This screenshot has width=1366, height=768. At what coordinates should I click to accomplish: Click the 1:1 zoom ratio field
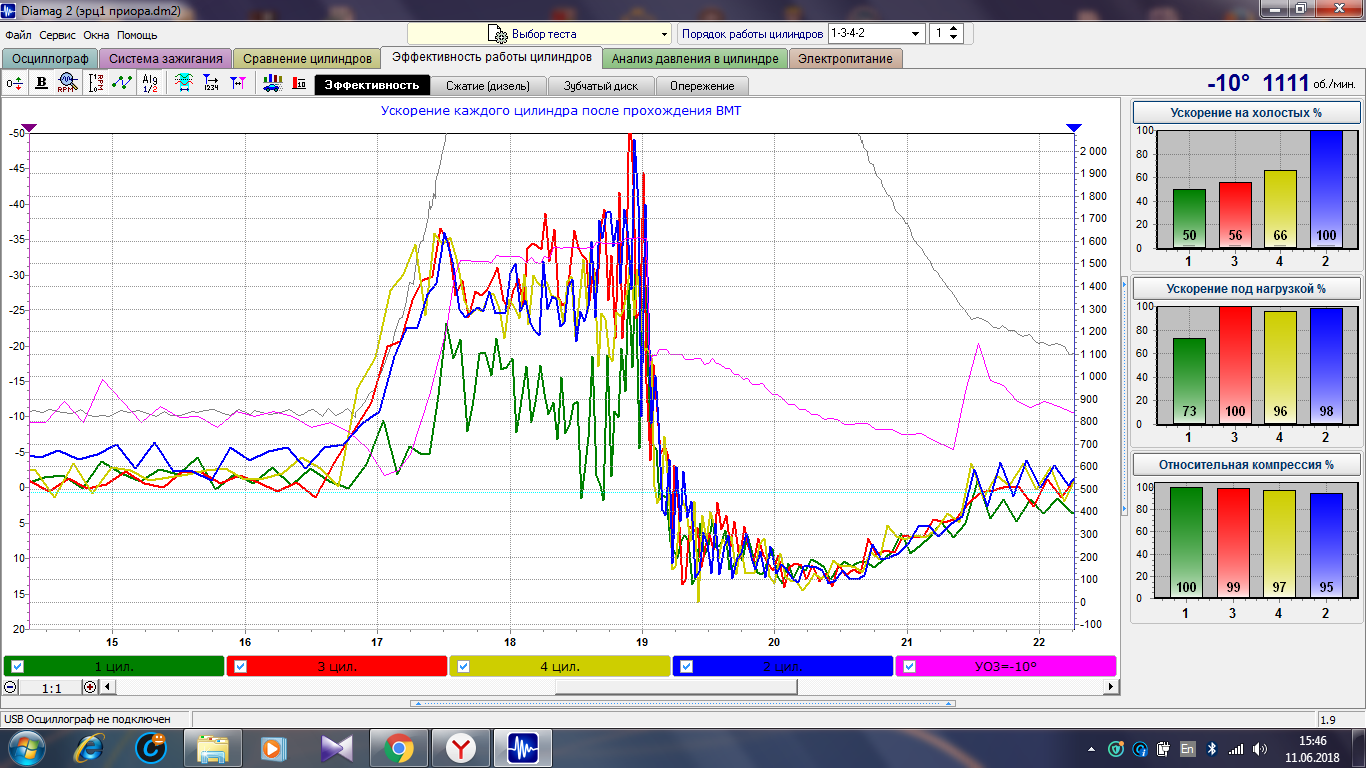(50, 687)
